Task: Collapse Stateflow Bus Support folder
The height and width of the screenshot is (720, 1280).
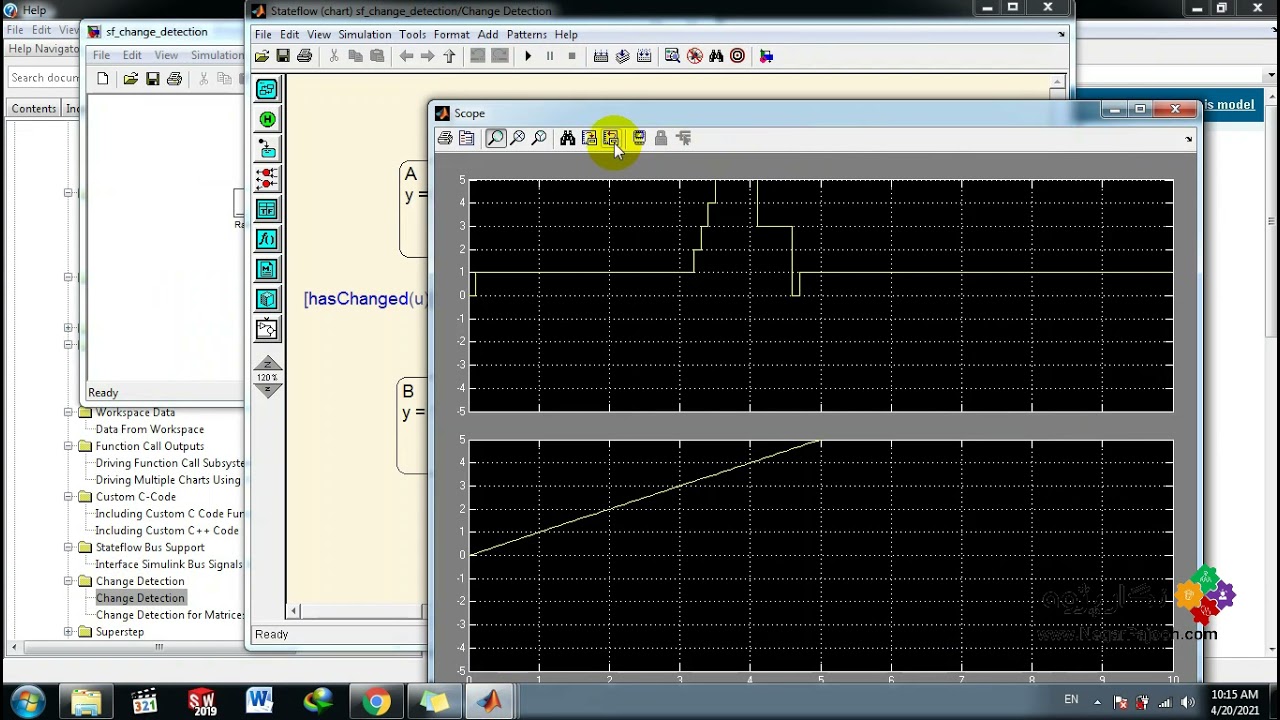Action: tap(68, 547)
